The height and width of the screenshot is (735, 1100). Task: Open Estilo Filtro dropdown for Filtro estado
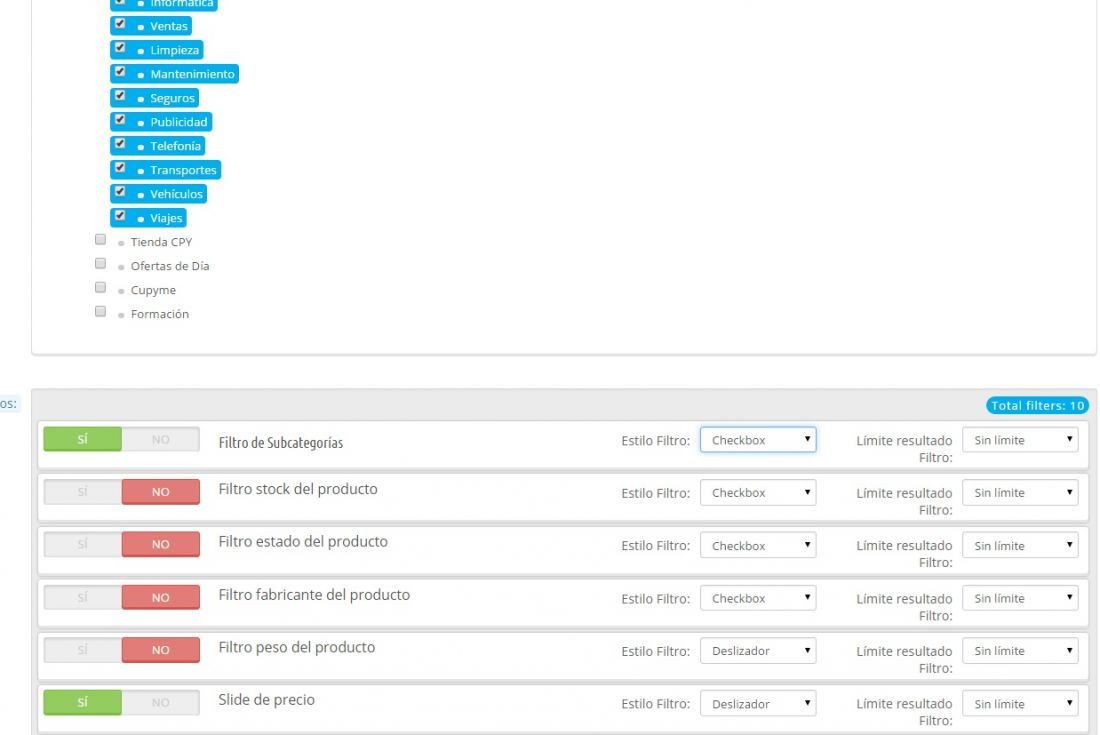pos(758,546)
